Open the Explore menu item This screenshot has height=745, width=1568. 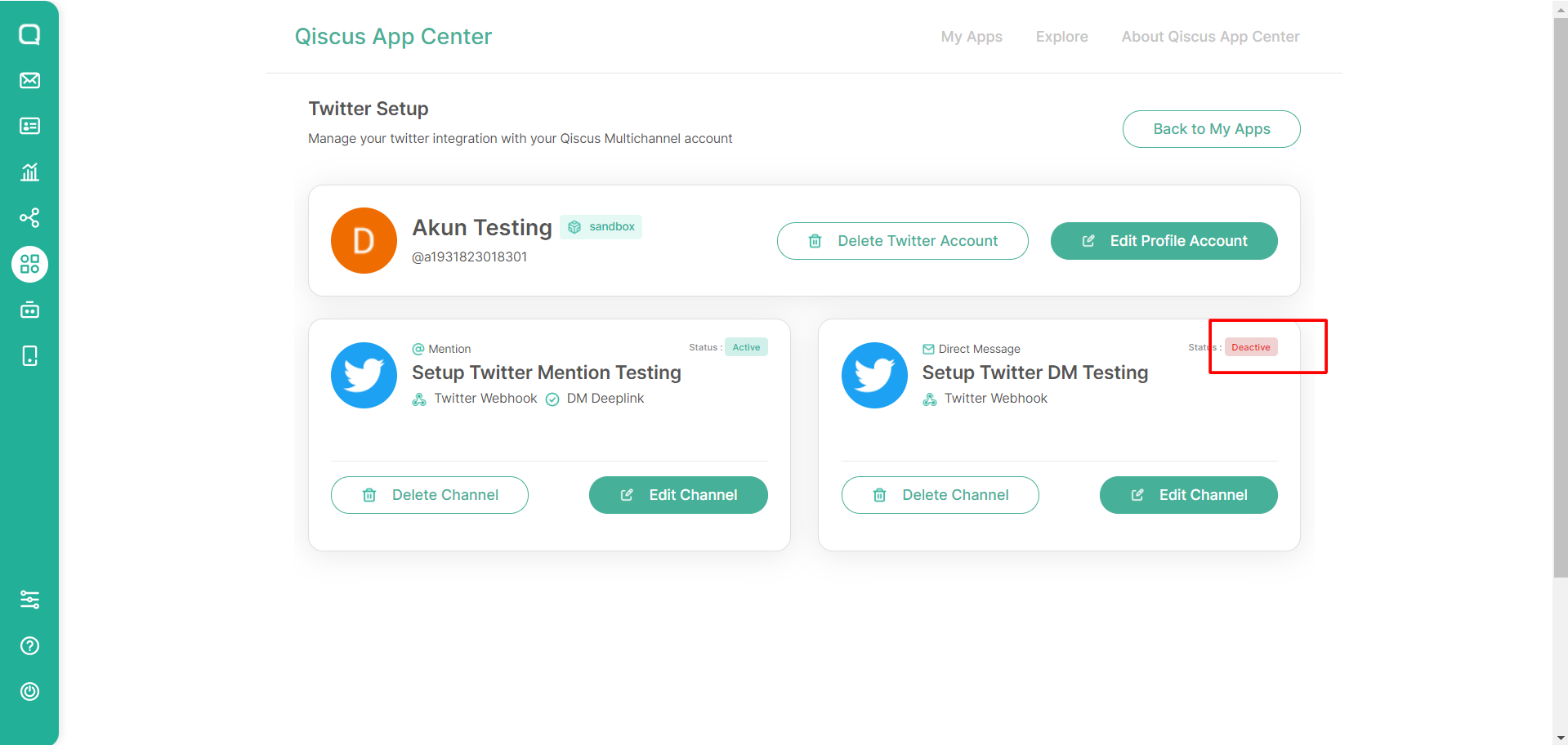click(1061, 37)
